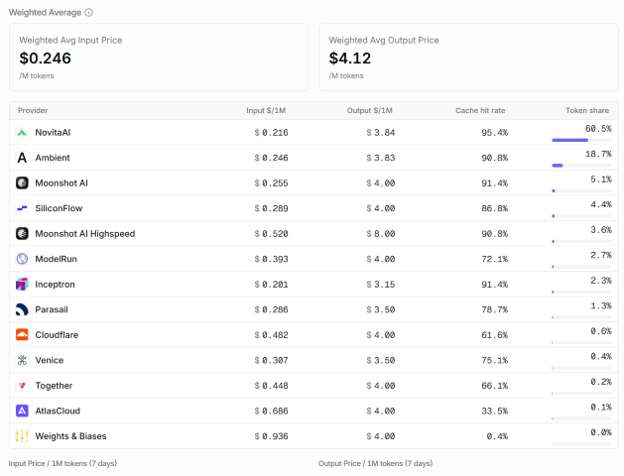Sort by Token share column header

[x=587, y=110]
